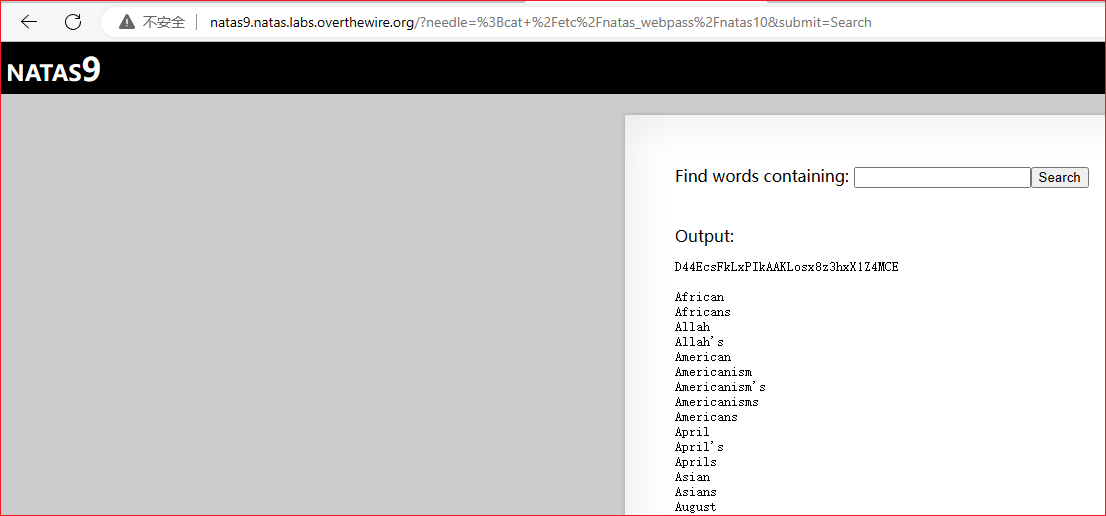Click the 'Americanisms' output entry
1106x516 pixels.
tap(716, 402)
